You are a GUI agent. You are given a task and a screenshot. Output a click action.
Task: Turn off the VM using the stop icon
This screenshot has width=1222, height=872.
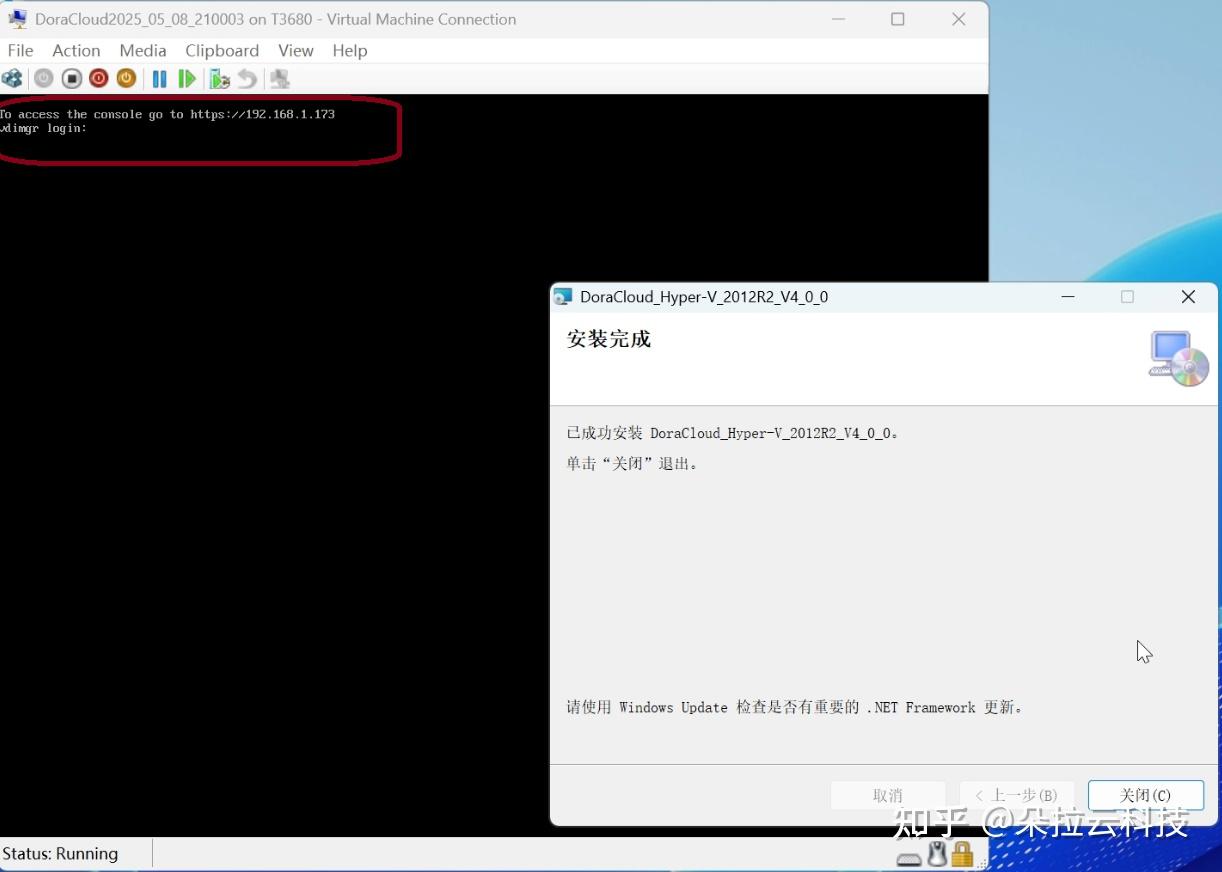click(71, 78)
